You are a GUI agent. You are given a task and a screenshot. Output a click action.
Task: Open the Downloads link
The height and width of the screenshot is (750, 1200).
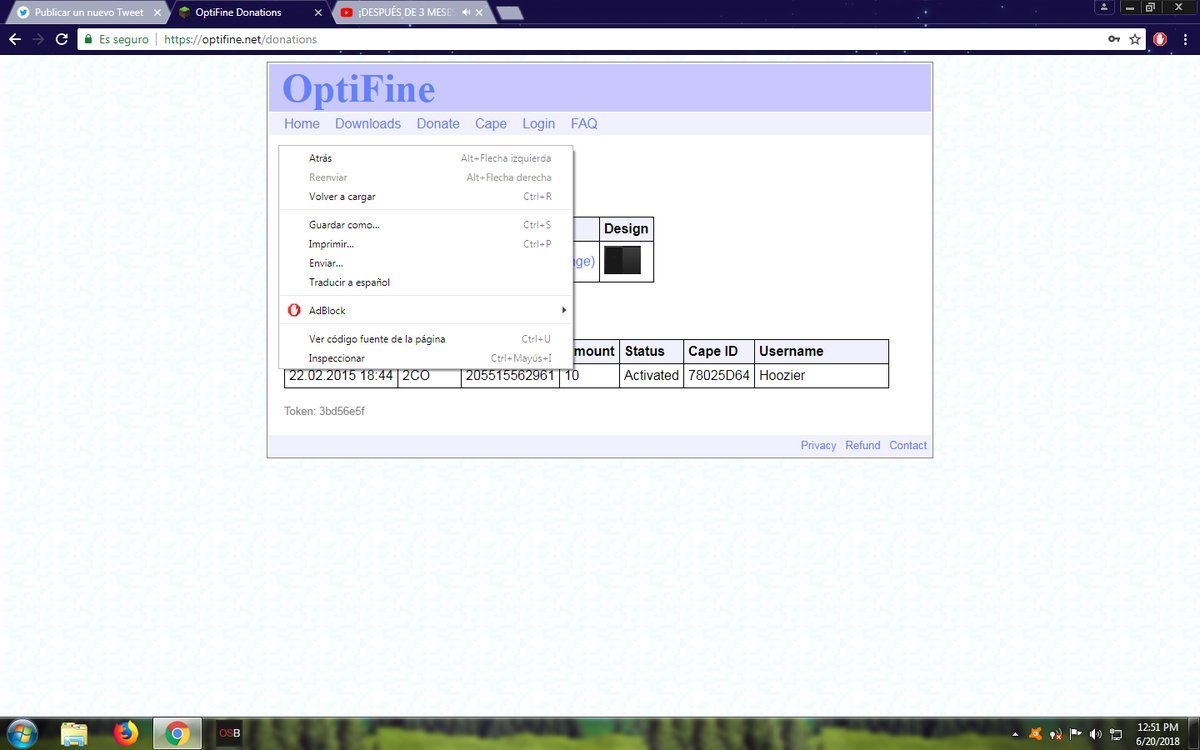pos(368,124)
